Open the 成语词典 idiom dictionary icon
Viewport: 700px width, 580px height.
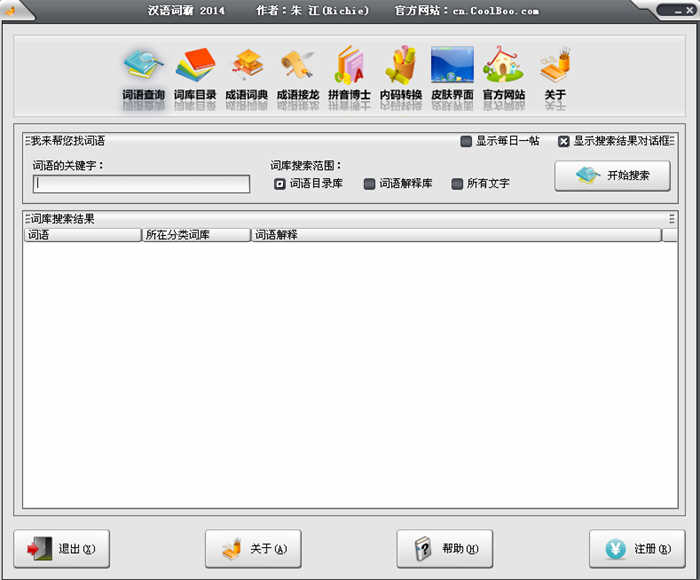[x=246, y=75]
